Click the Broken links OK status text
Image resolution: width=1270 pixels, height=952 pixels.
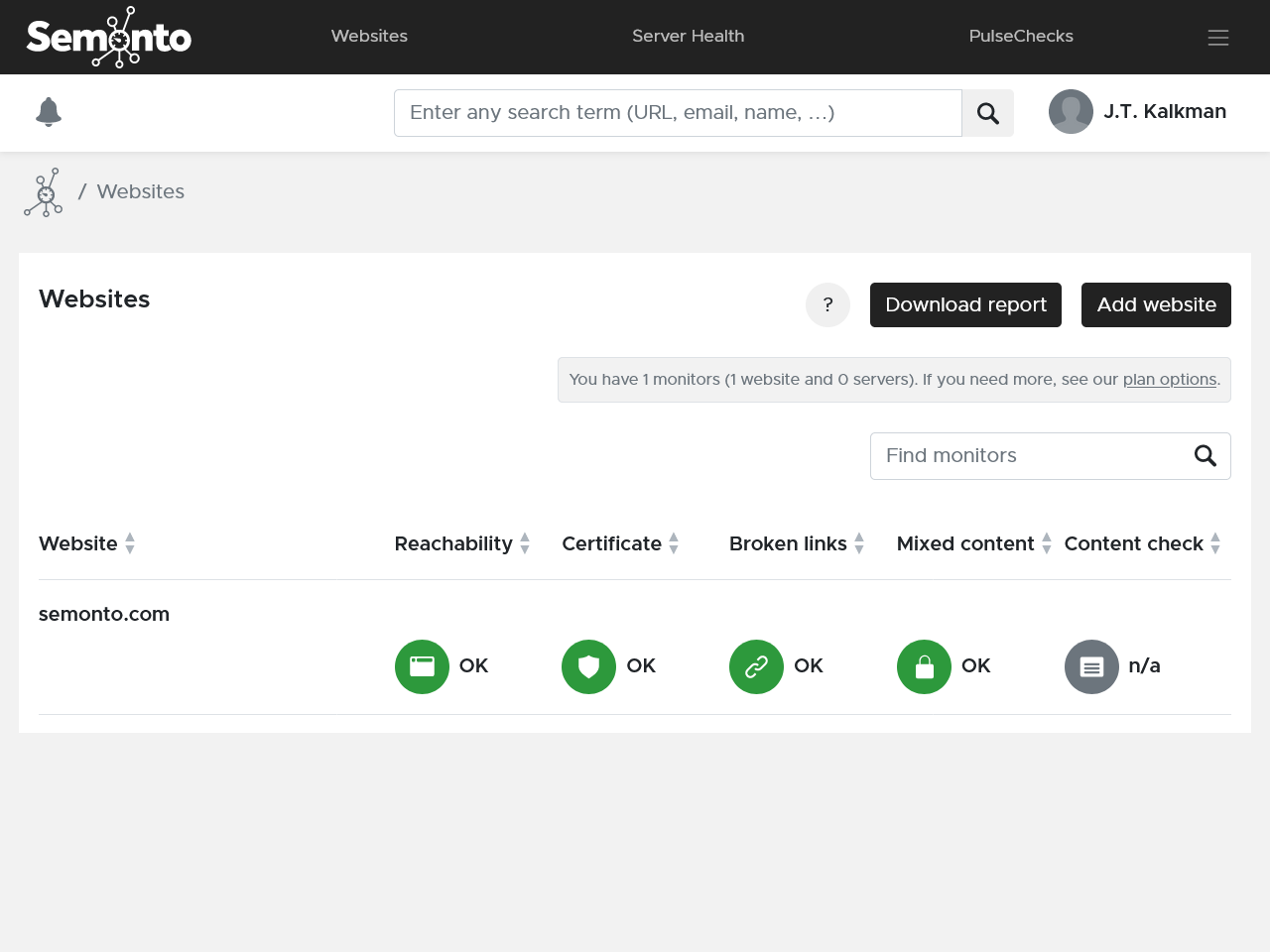coord(809,665)
